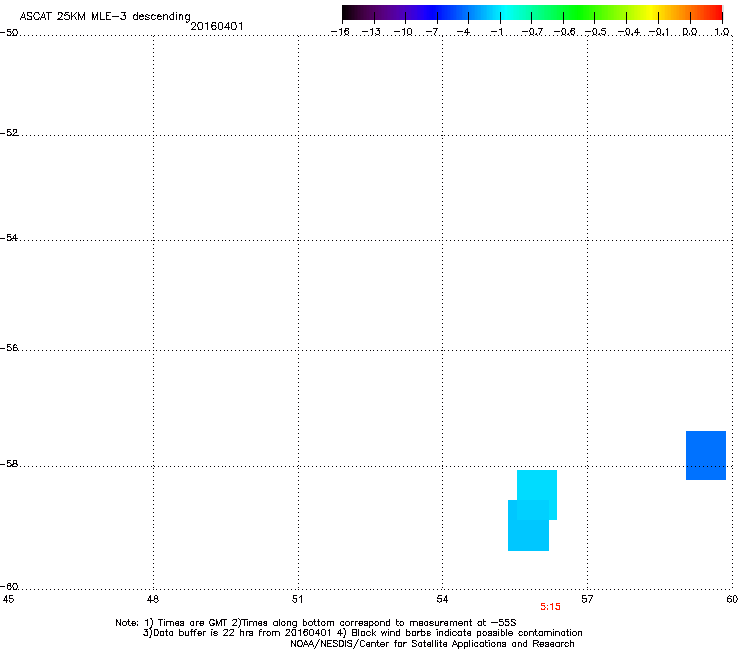Click the title 'ASCAT 25KM MLE-3 descending'
Viewport: 740px width, 650px height.
coord(105,16)
